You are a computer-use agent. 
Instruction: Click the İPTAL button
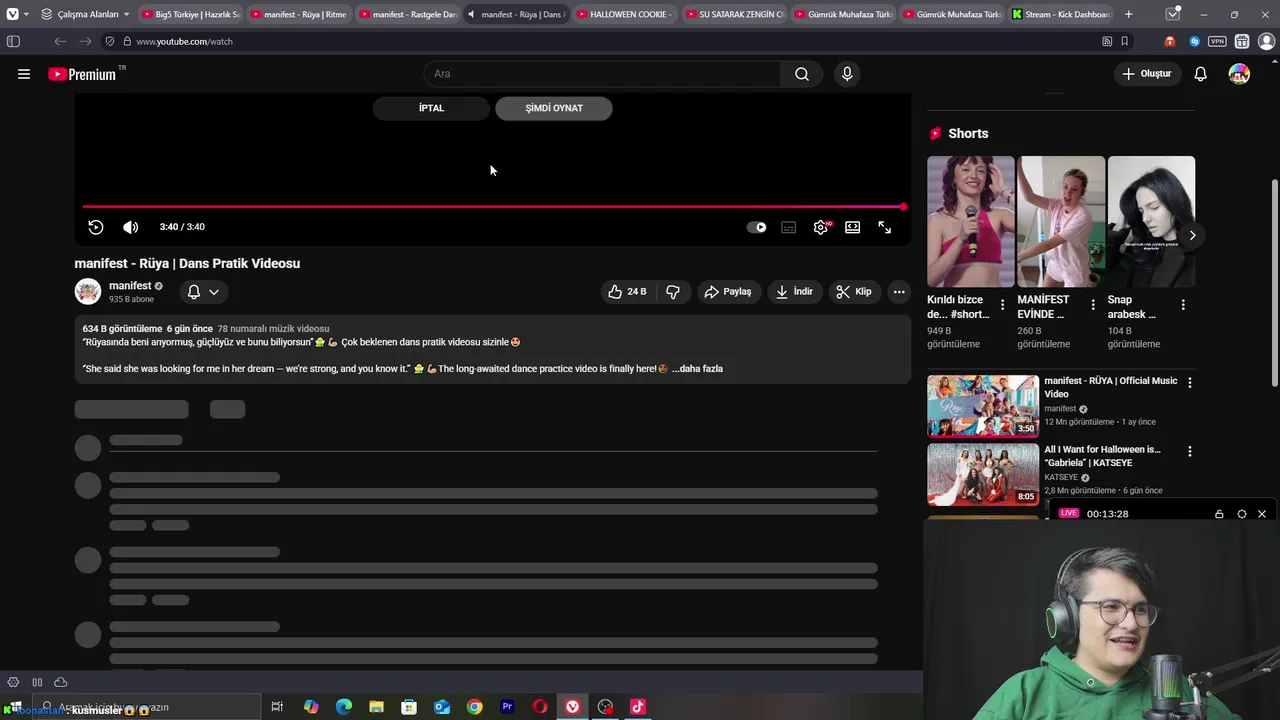coord(431,108)
